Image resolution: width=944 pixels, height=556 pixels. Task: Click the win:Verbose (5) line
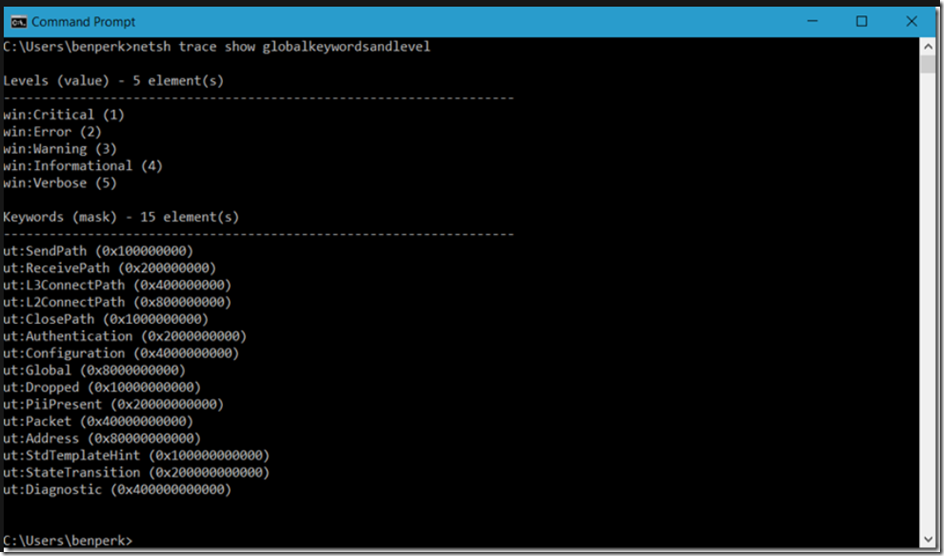coord(60,183)
